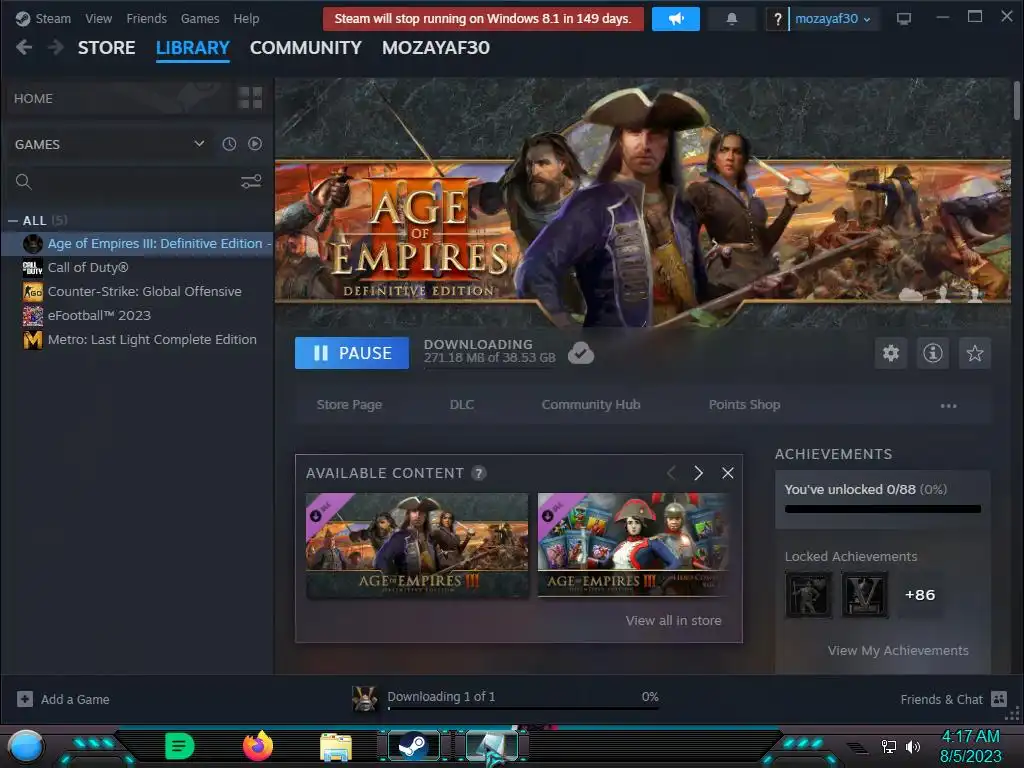Open the mozayaf30 account dropdown
The width and height of the screenshot is (1024, 768).
(833, 19)
